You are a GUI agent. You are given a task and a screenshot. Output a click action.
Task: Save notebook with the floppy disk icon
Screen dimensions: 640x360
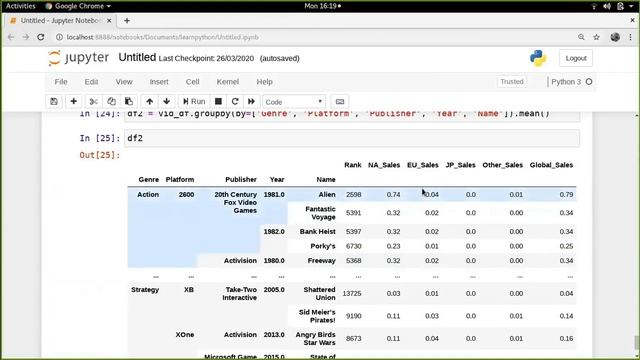54,102
